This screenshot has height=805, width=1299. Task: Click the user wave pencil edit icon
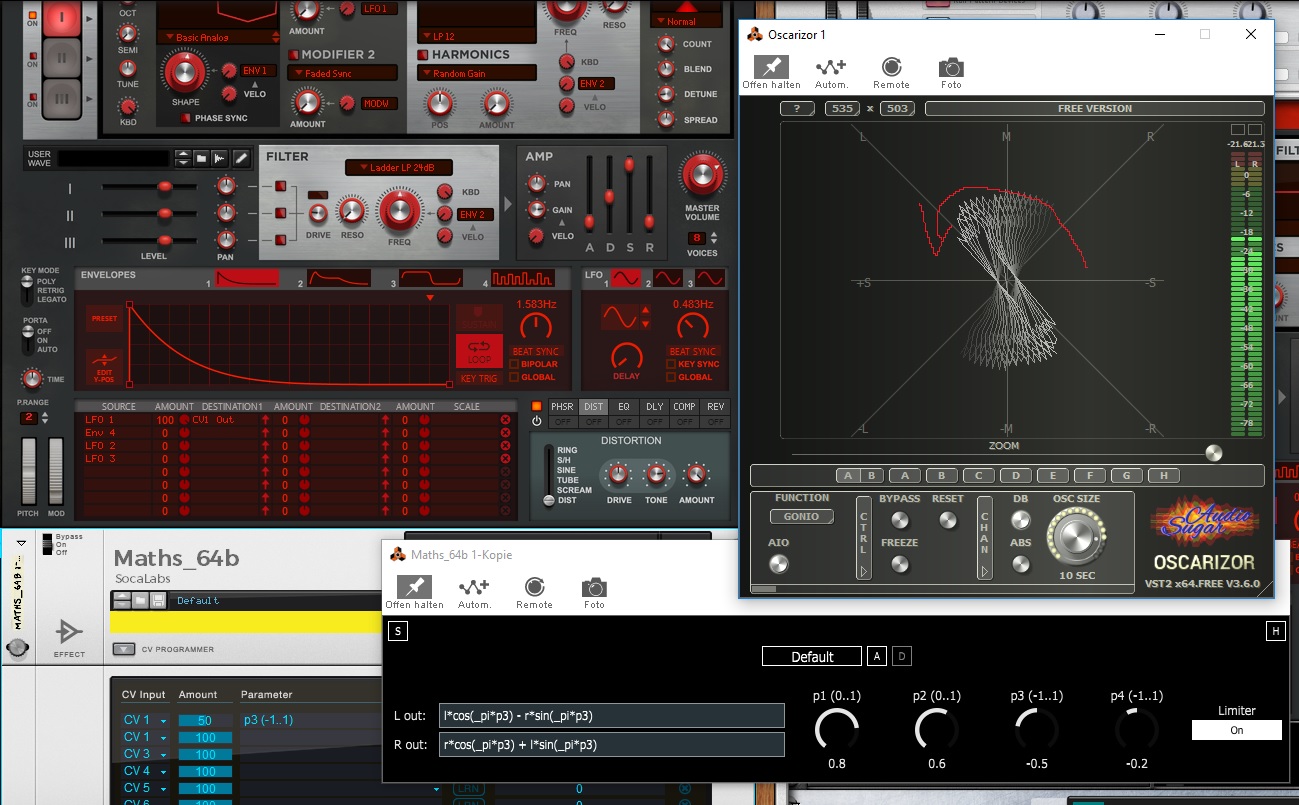[242, 159]
